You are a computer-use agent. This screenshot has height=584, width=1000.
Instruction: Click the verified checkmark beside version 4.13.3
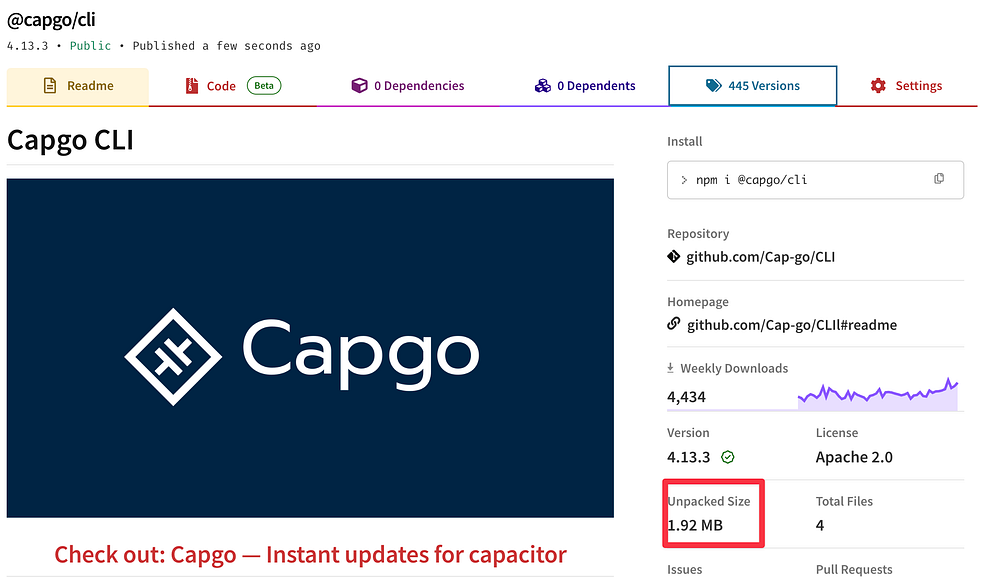[728, 457]
